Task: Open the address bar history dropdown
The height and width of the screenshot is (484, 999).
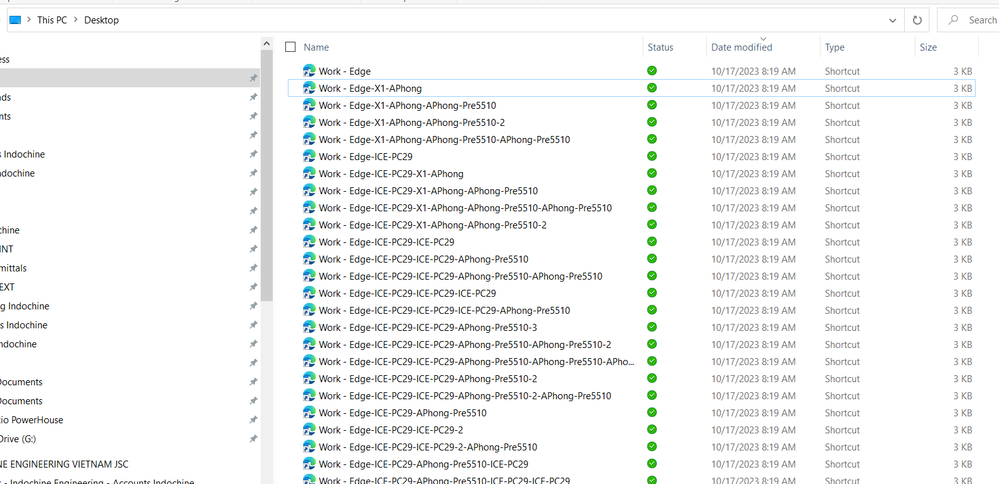Action: coord(892,20)
